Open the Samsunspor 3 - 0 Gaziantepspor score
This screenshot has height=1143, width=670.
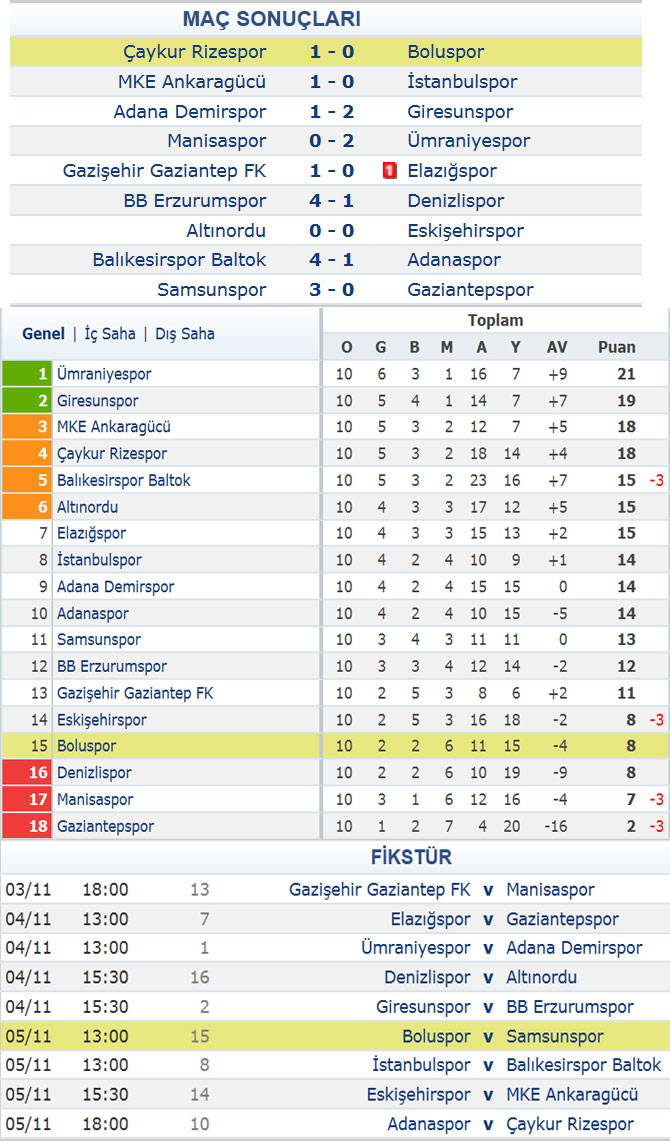332,289
